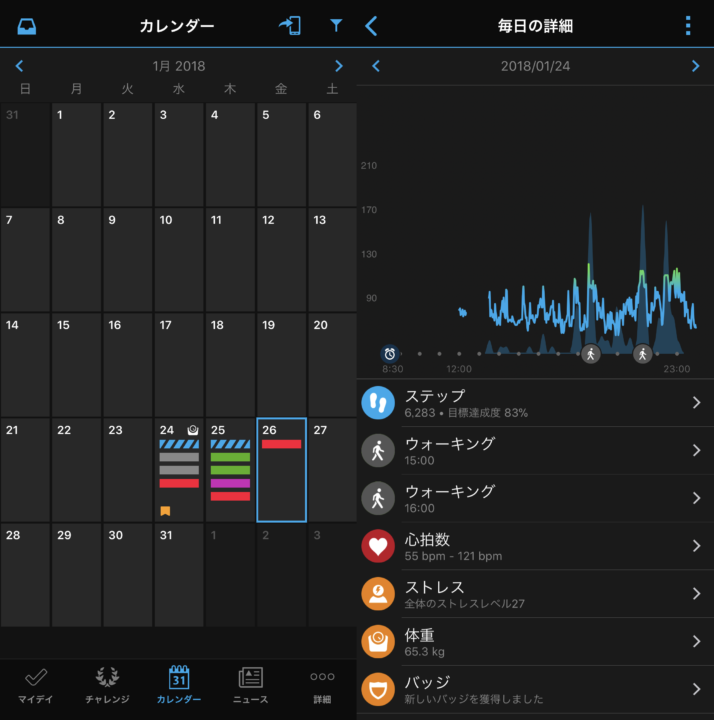Tap striped blue bar on January 24

(179, 444)
